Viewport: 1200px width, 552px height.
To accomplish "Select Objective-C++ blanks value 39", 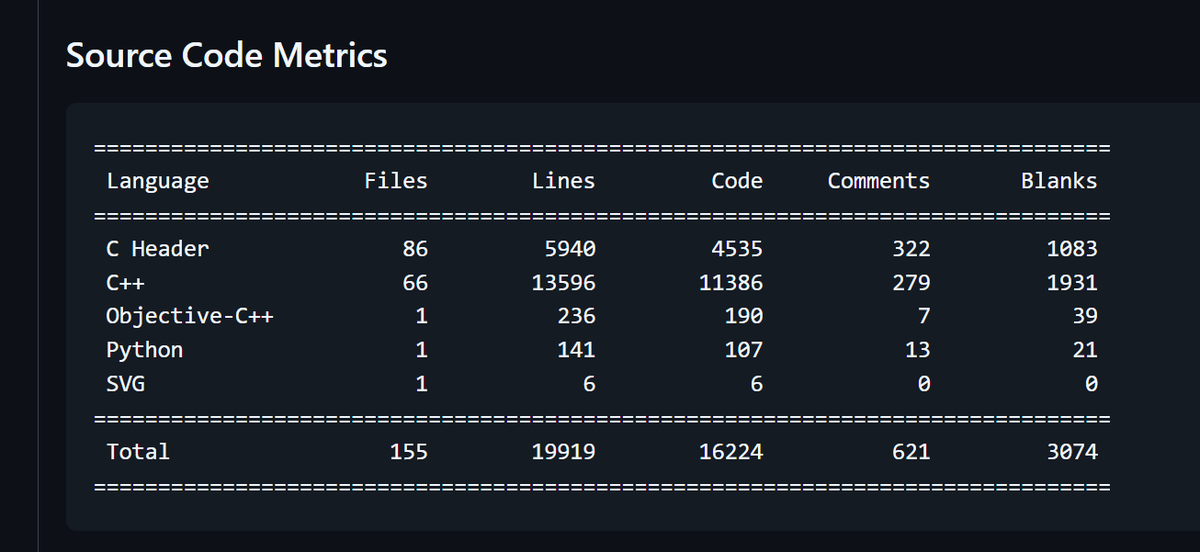I will [x=1085, y=317].
